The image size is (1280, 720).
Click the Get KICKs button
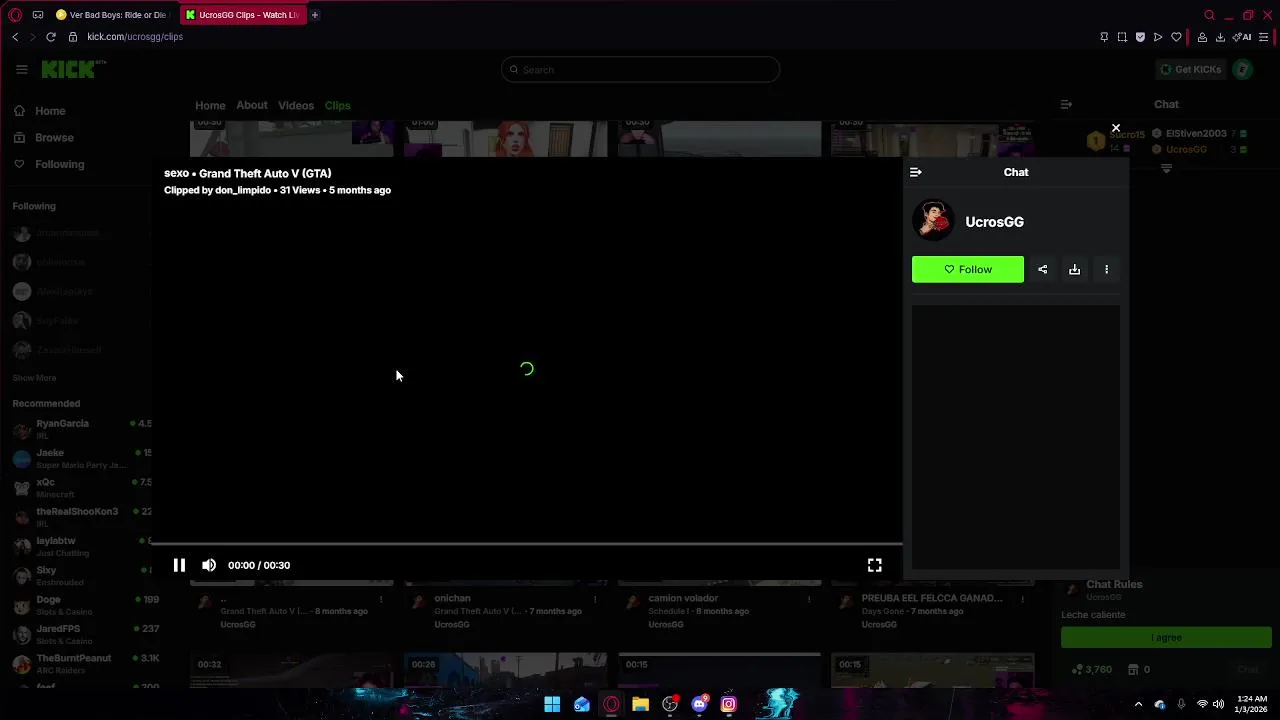tap(1190, 69)
